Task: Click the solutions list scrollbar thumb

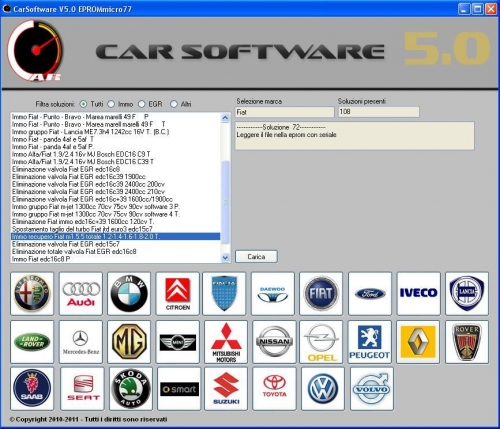Action: (x=225, y=202)
